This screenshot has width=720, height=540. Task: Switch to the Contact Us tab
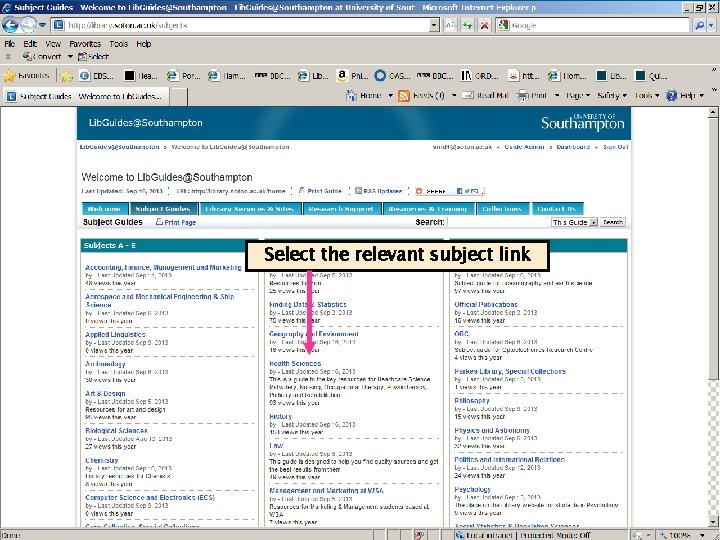click(x=557, y=208)
